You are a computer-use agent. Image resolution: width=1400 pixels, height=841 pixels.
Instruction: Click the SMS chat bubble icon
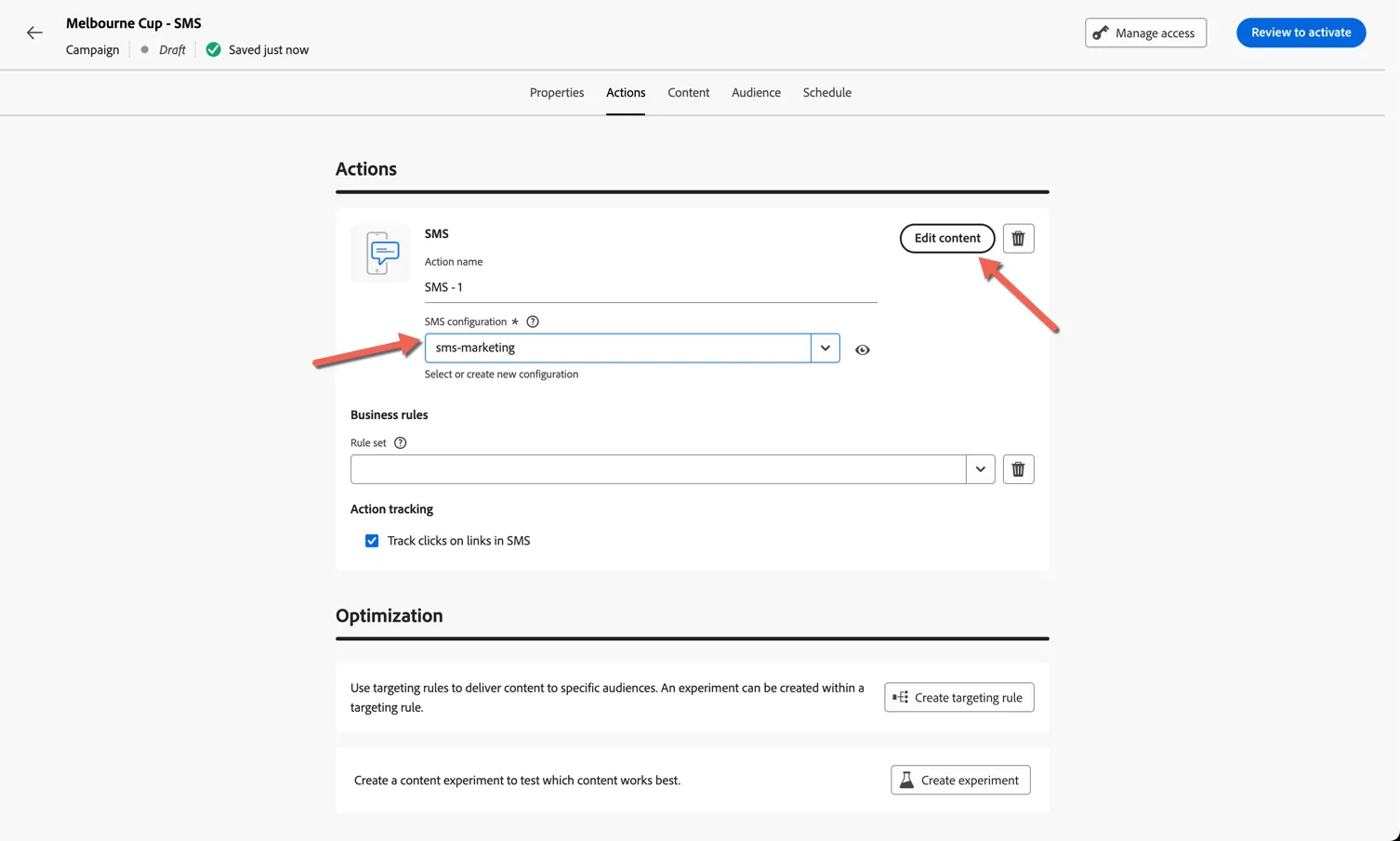(x=380, y=253)
